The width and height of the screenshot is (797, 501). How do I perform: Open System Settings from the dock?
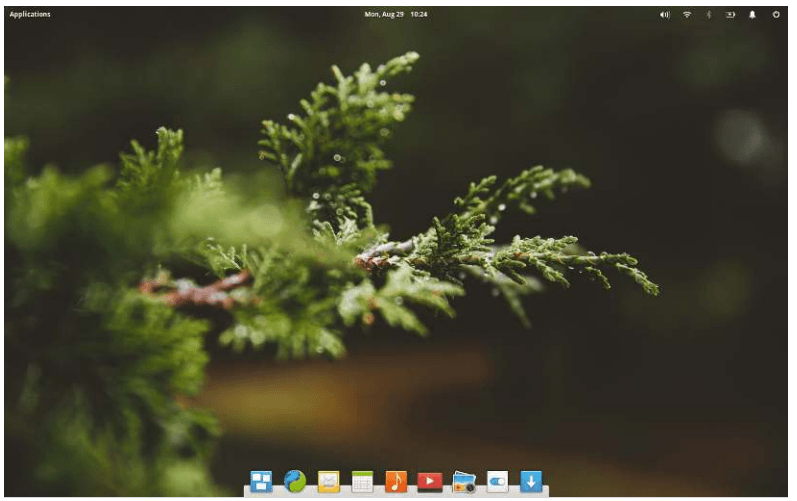pyautogui.click(x=497, y=481)
